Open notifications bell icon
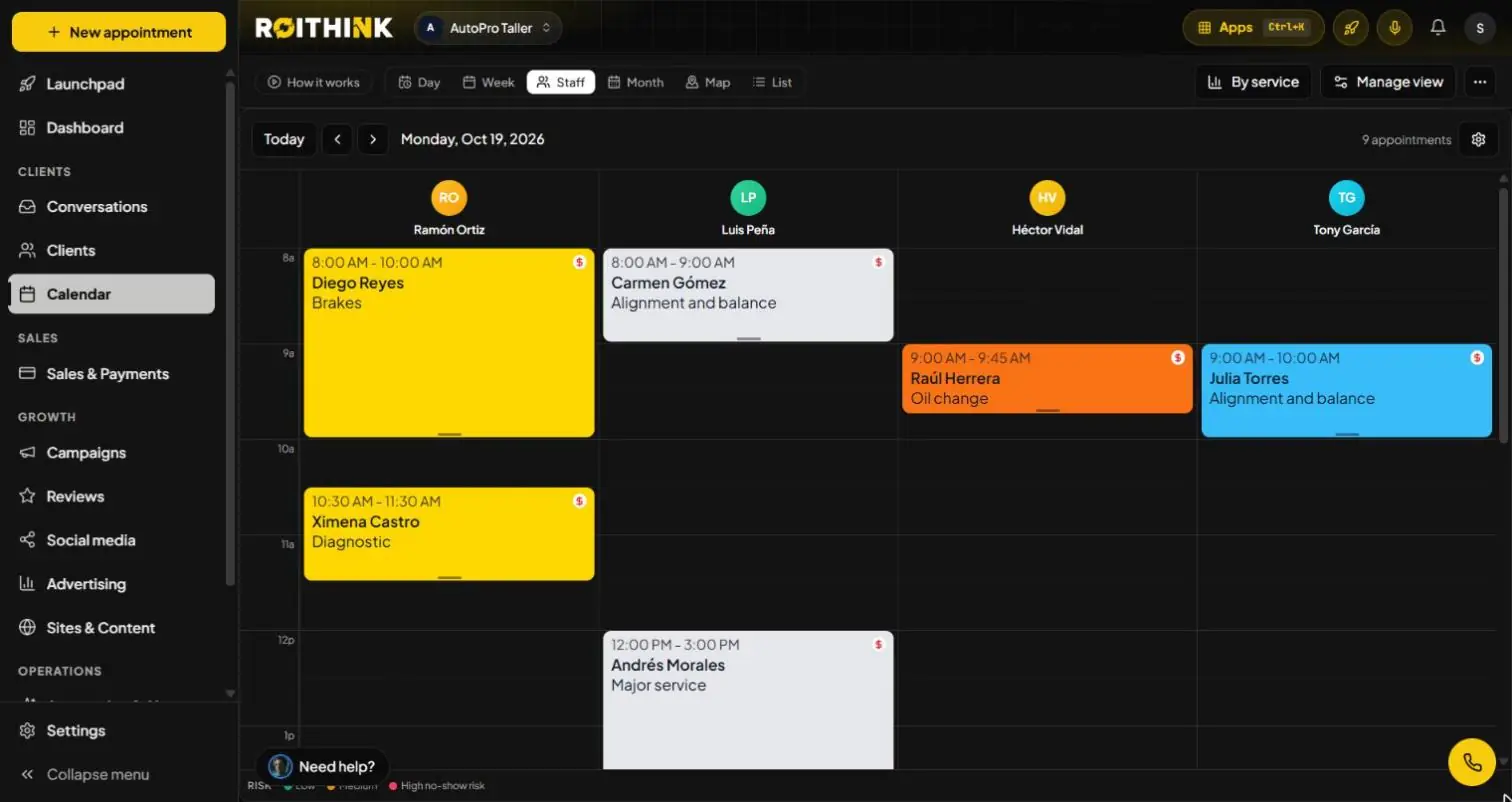 click(x=1438, y=28)
